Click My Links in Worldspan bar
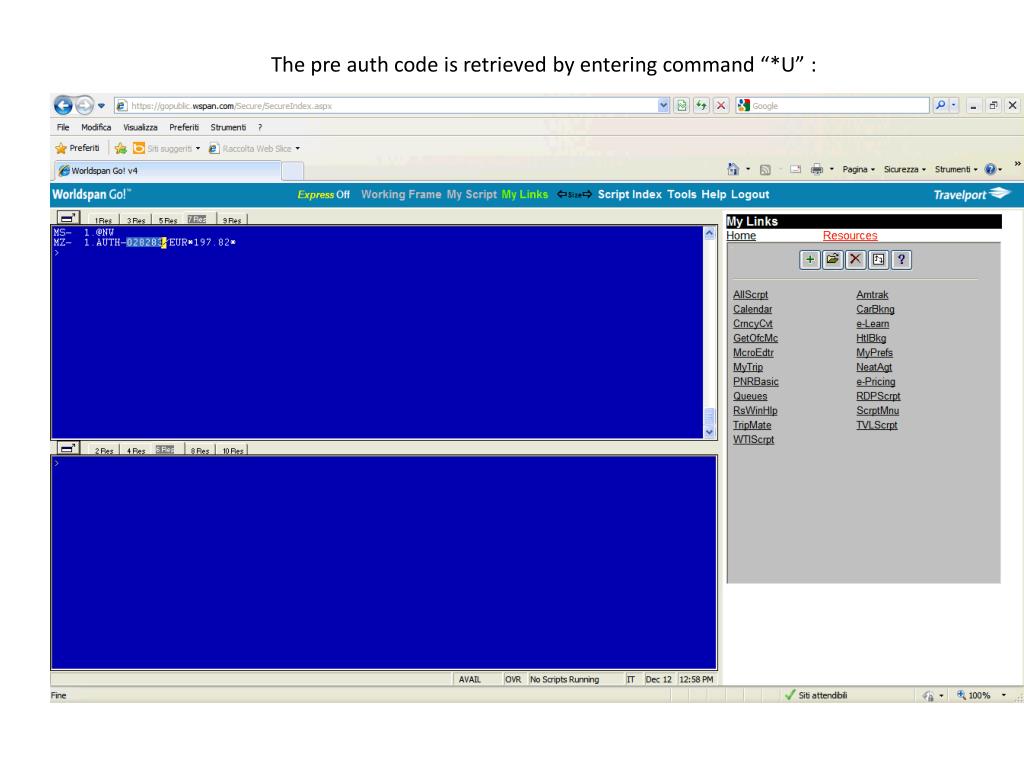 pyautogui.click(x=524, y=195)
